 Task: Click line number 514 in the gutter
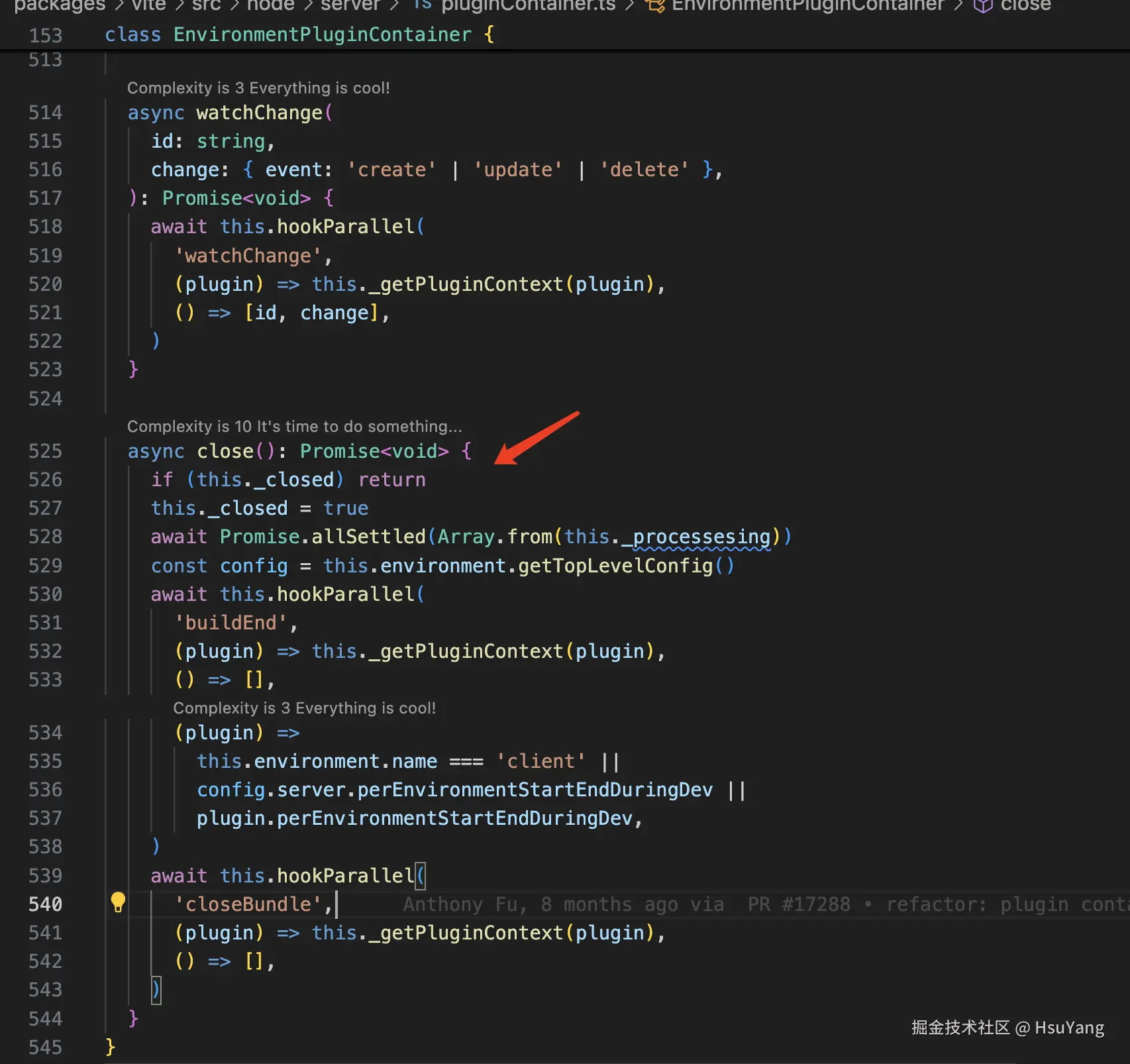tap(45, 113)
